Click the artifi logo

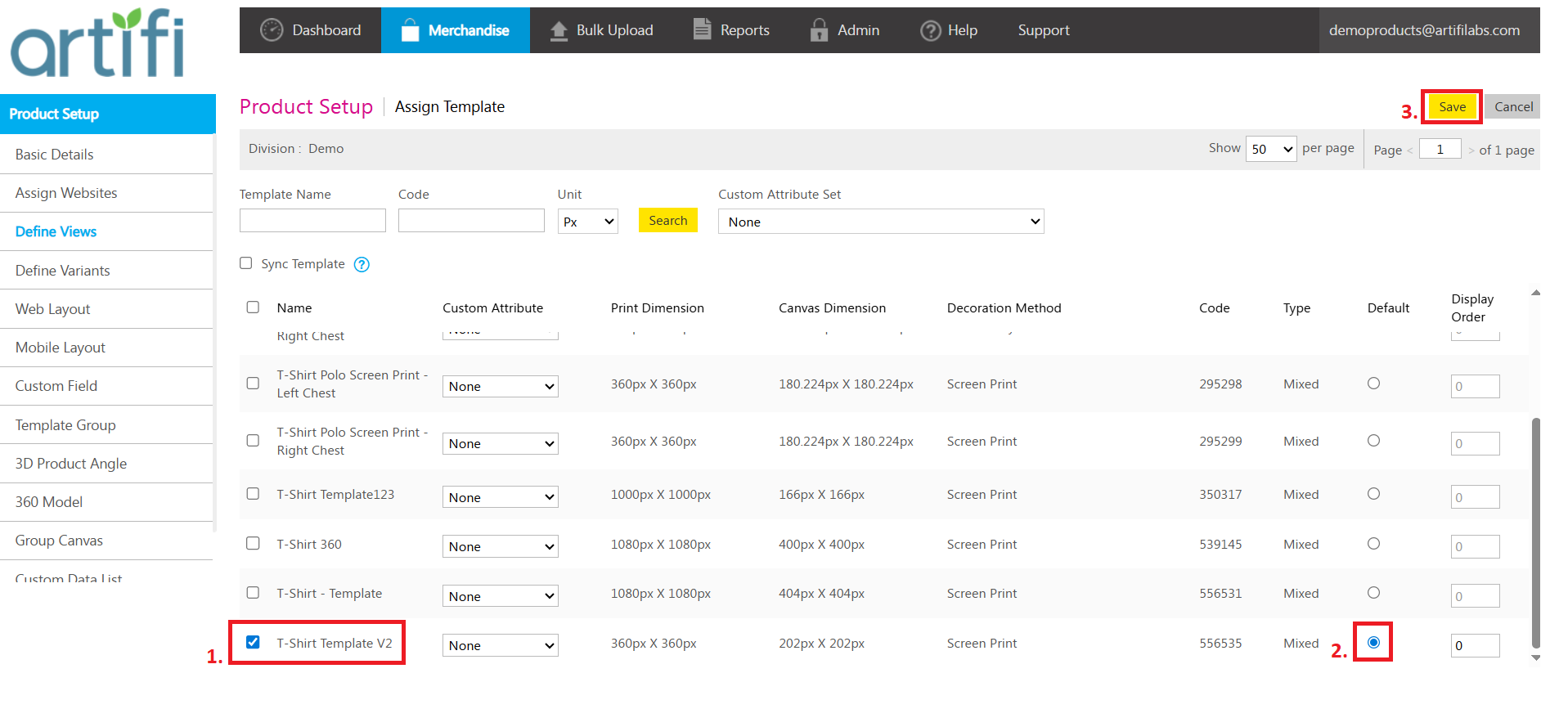(x=97, y=43)
